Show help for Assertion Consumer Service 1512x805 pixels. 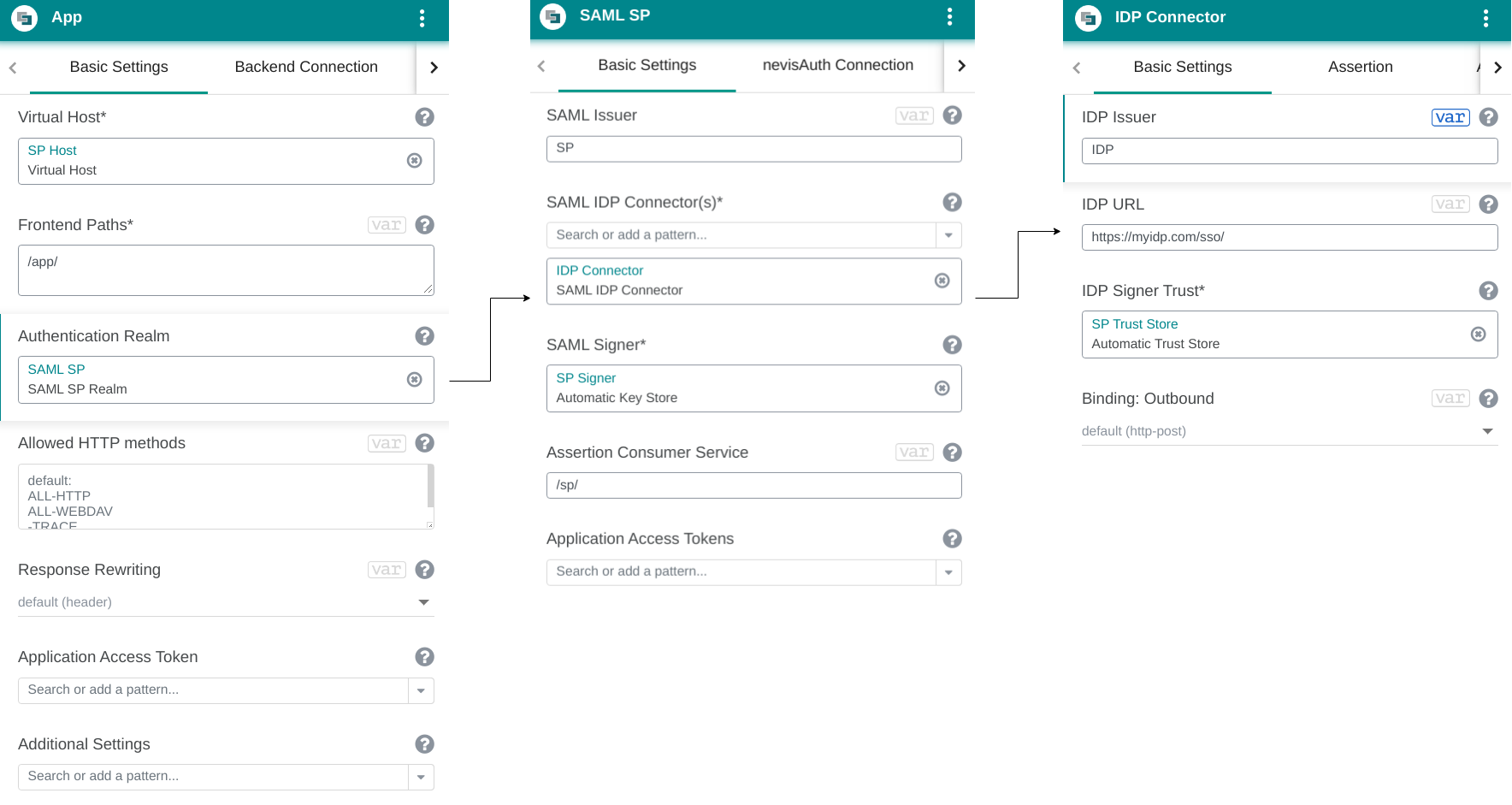[952, 453]
